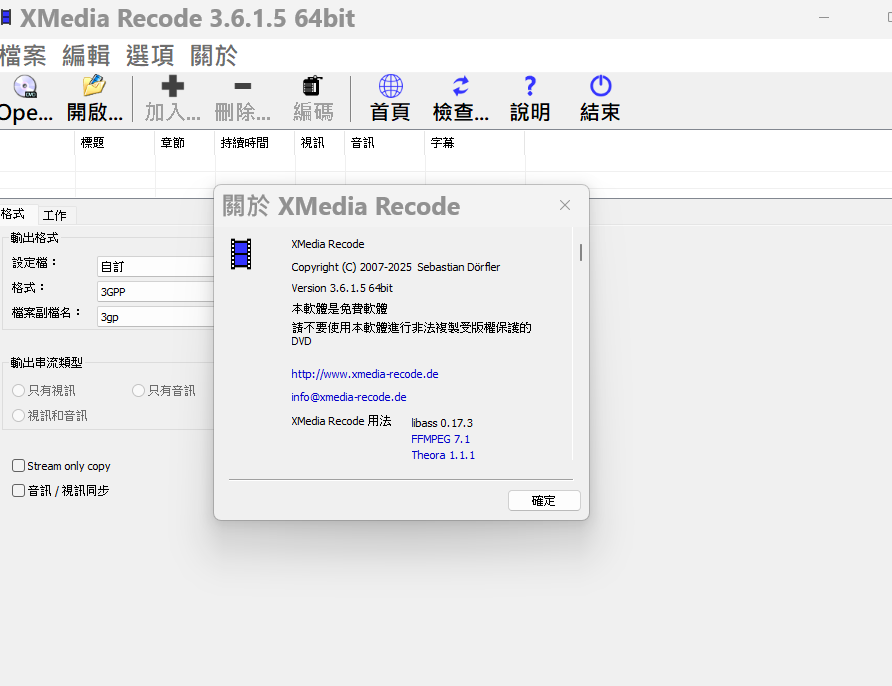Click the XMedia Recode title bar app icon
The height and width of the screenshot is (686, 892).
click(x=6, y=17)
